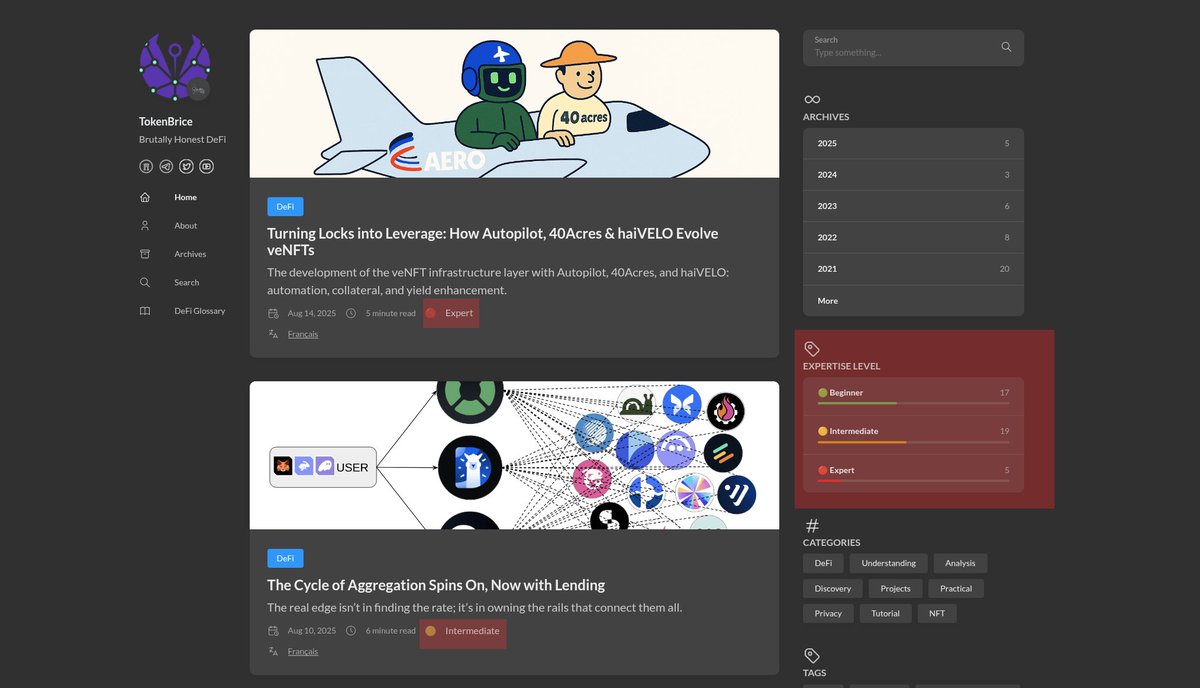Image resolution: width=1200 pixels, height=688 pixels.
Task: Select the DeFi category chip in Categories
Action: pos(823,563)
